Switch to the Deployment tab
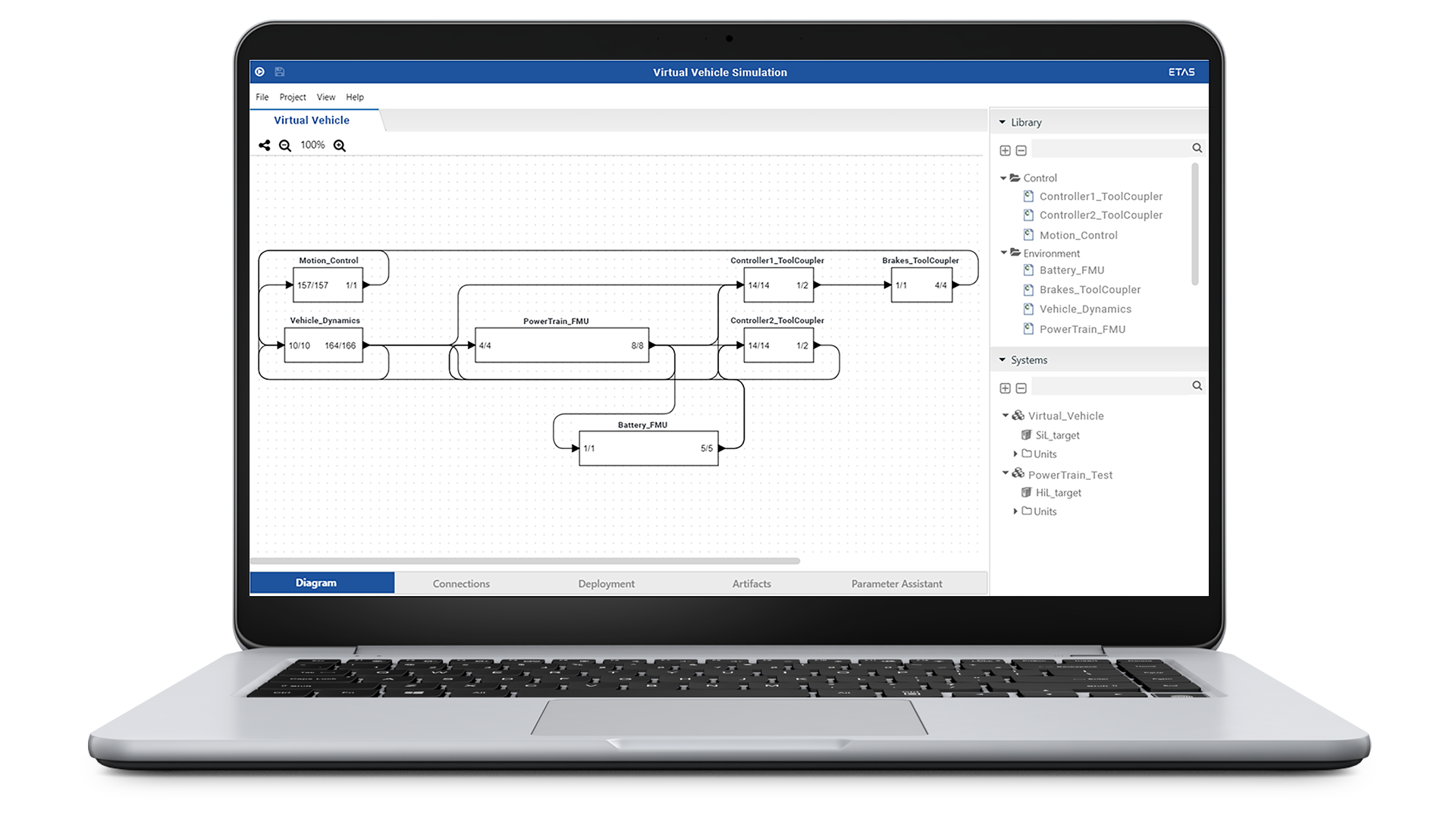Image resolution: width=1456 pixels, height=819 pixels. point(606,582)
